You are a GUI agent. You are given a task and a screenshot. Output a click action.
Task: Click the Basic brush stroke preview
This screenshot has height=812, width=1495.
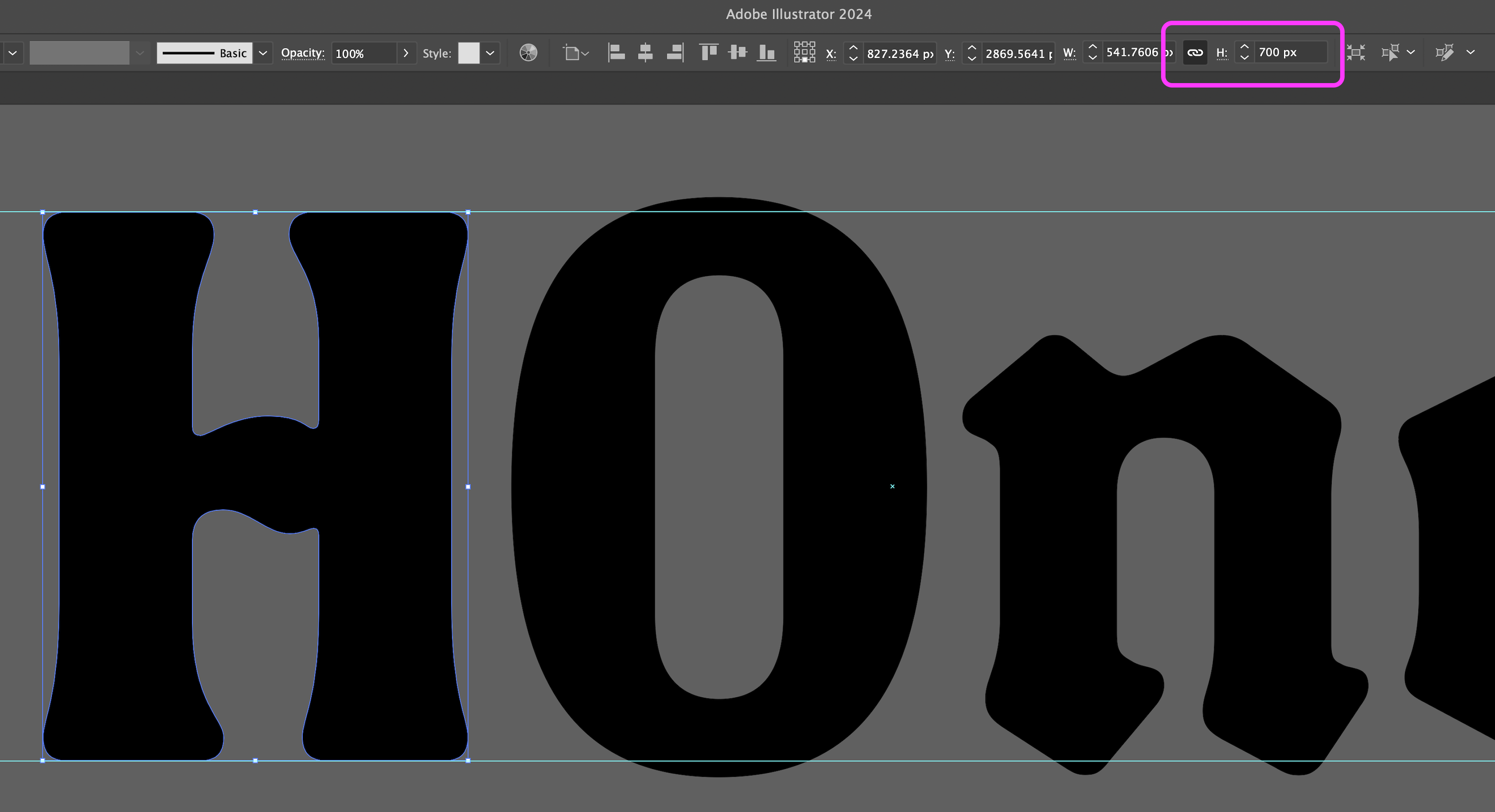(x=204, y=53)
